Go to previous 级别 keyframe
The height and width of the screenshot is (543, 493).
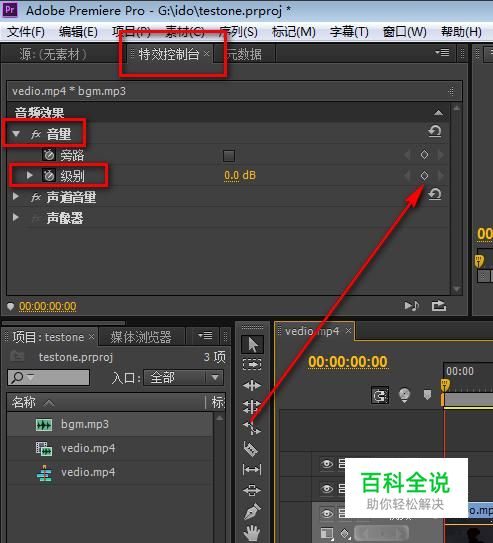(407, 176)
